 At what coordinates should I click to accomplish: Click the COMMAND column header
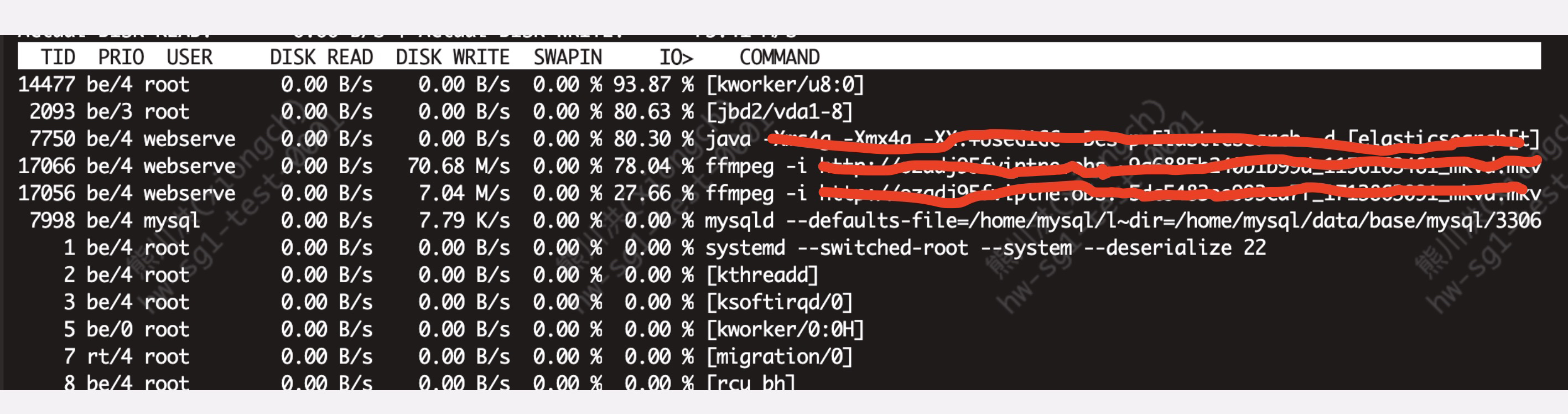point(780,57)
